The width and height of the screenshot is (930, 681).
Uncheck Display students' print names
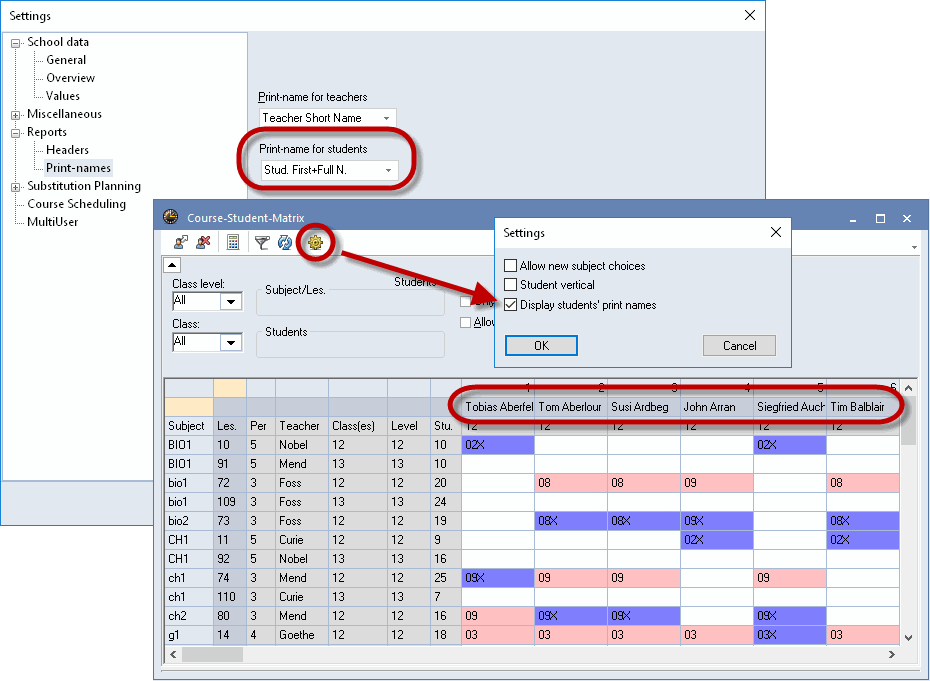(x=511, y=305)
